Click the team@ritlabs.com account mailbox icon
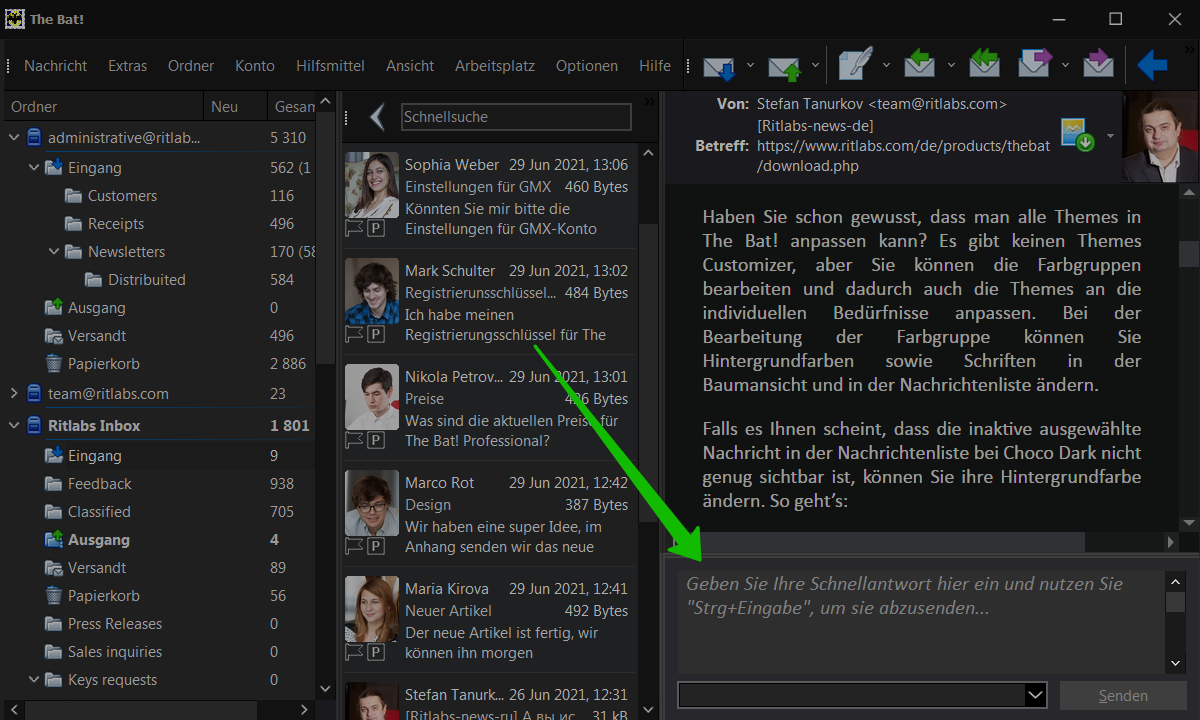1200x720 pixels. [34, 393]
